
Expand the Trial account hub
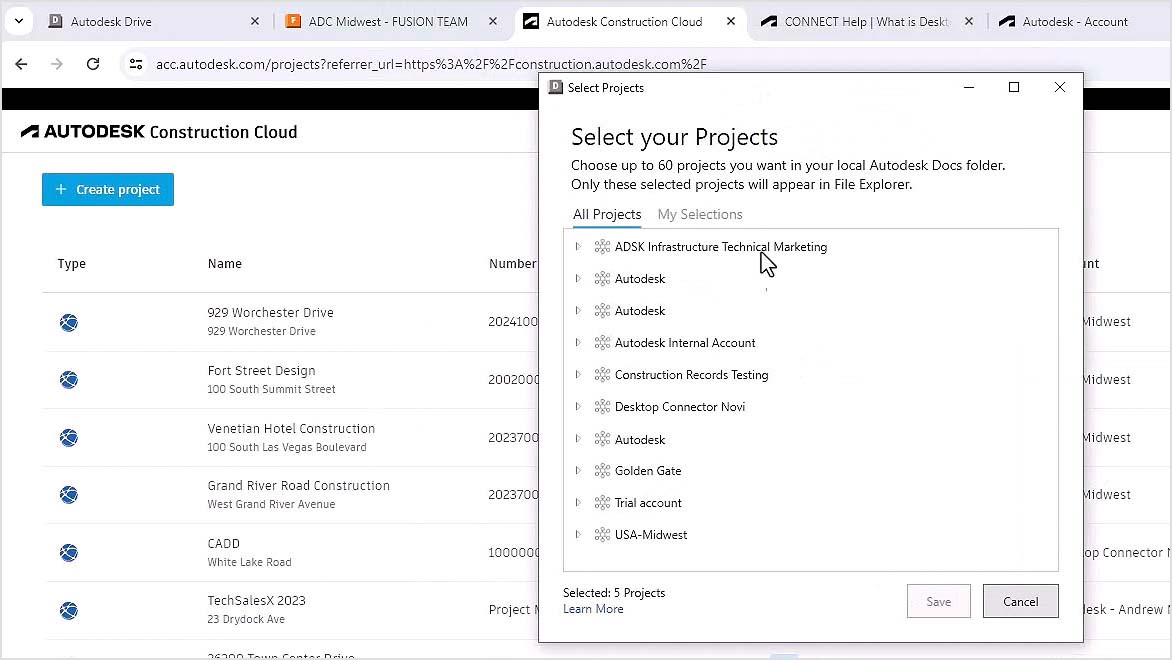pyautogui.click(x=578, y=503)
